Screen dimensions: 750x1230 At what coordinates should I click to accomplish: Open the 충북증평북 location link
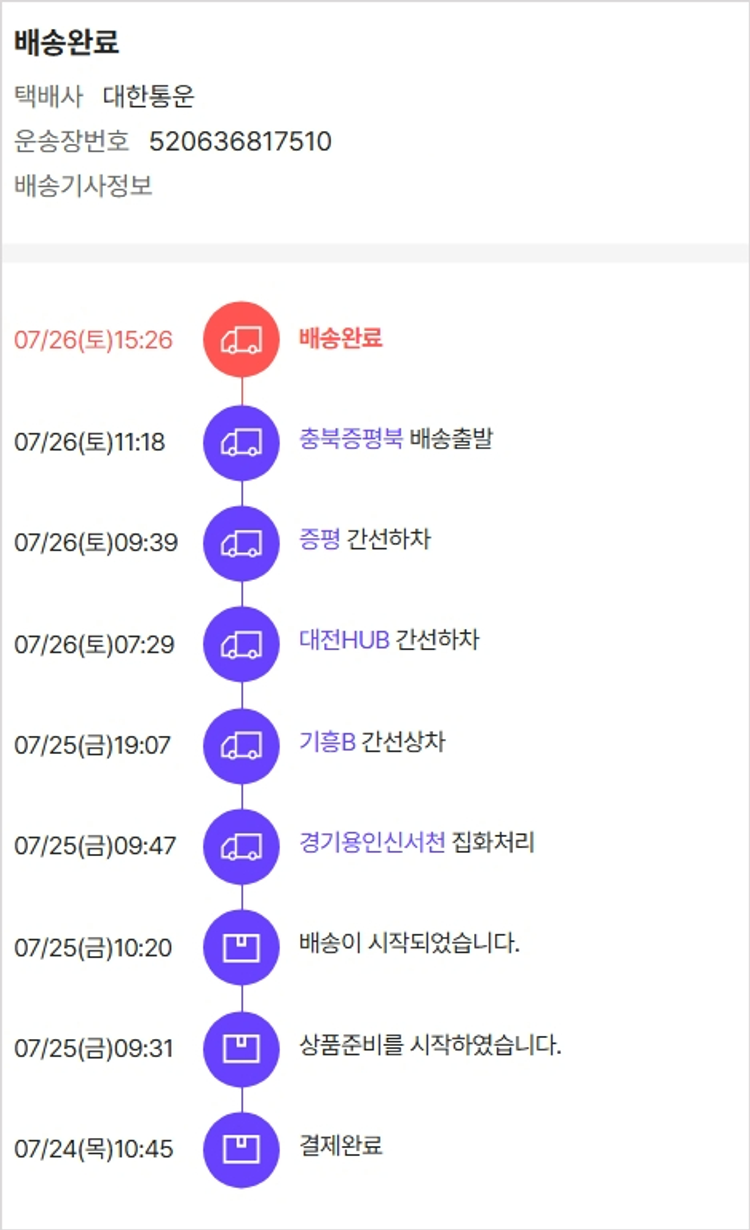pos(351,439)
